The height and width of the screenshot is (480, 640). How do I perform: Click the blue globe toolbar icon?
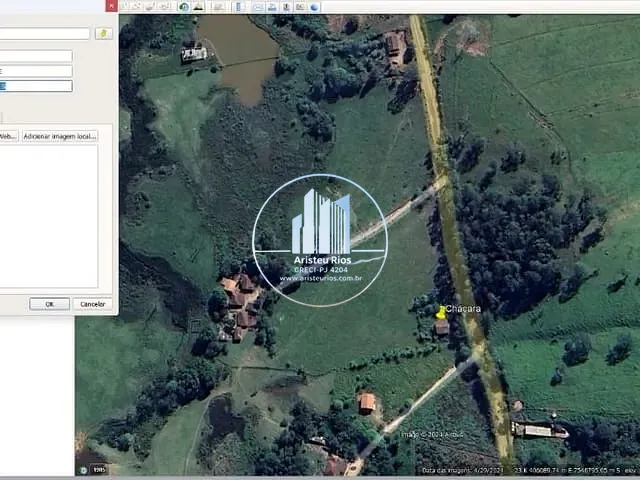coord(314,7)
